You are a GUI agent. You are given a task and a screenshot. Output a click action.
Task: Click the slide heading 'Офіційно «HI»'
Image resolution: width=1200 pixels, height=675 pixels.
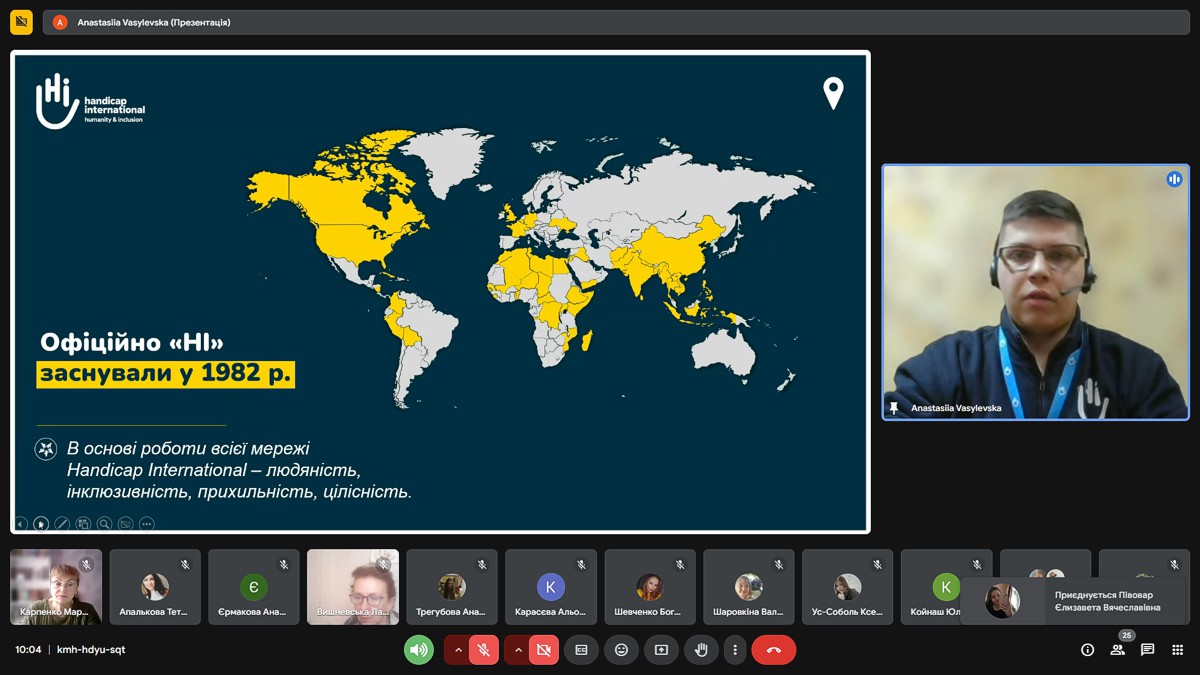132,343
